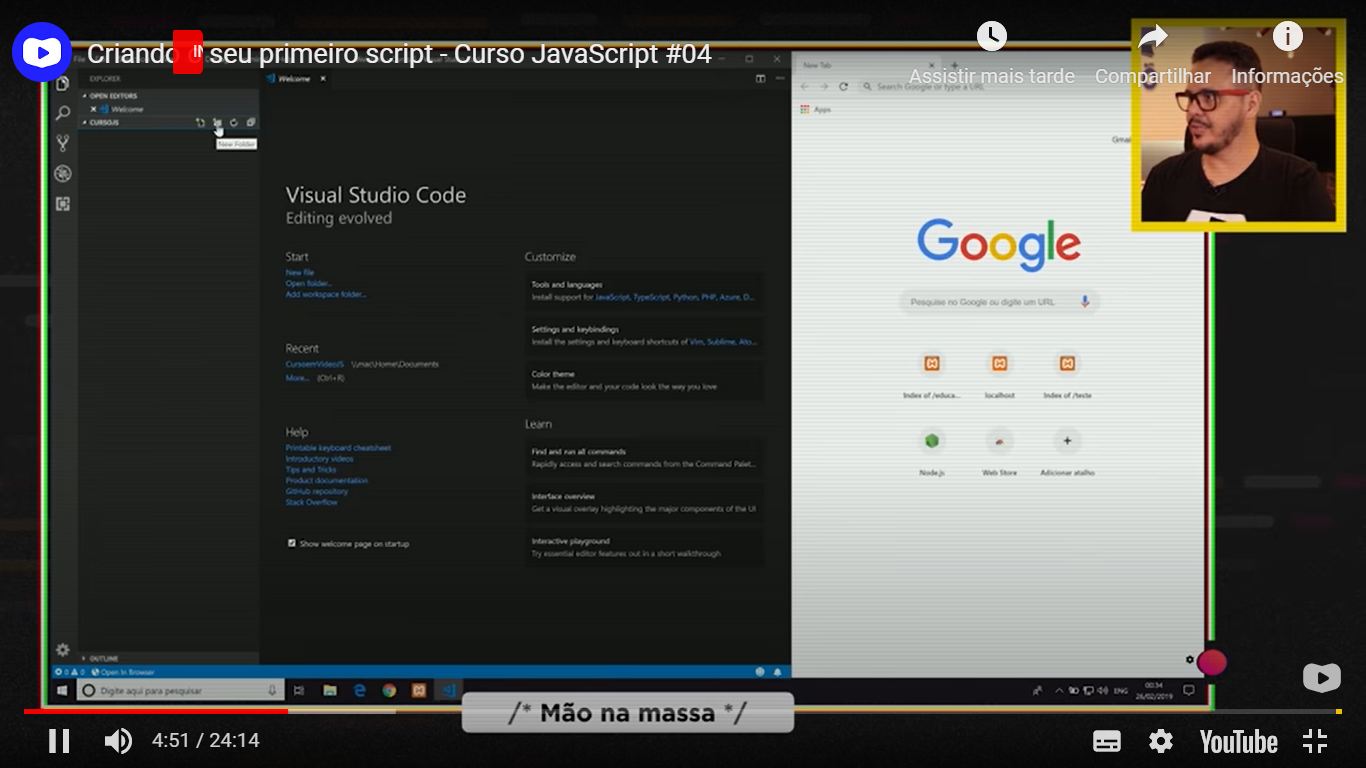Click the Apps bookmark in Chrome
1366x768 pixels.
pyautogui.click(x=816, y=109)
